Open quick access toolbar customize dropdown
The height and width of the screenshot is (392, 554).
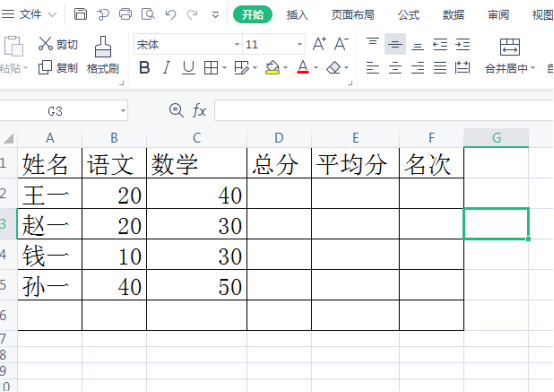coord(215,15)
